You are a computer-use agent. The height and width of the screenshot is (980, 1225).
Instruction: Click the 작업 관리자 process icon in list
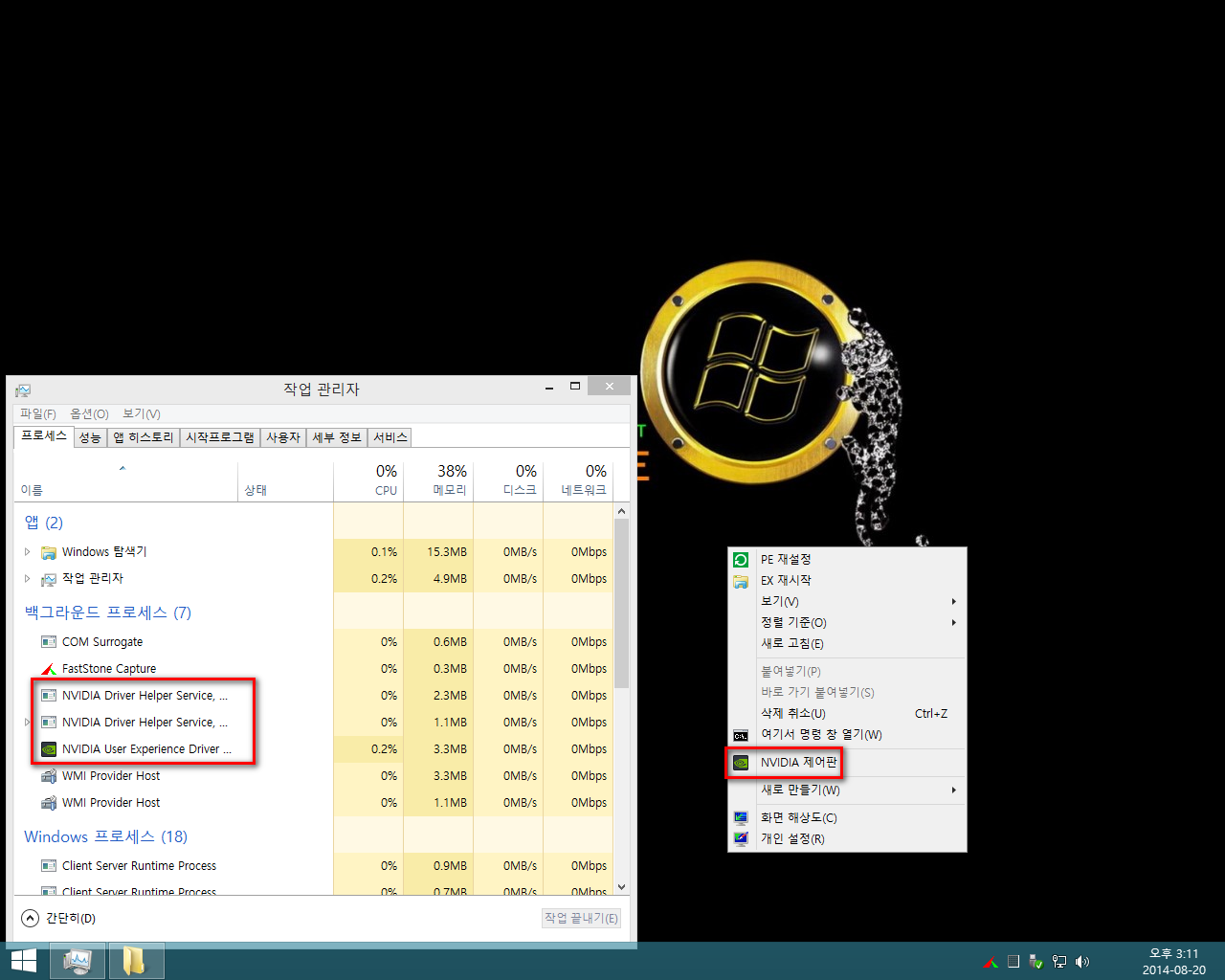click(x=49, y=579)
